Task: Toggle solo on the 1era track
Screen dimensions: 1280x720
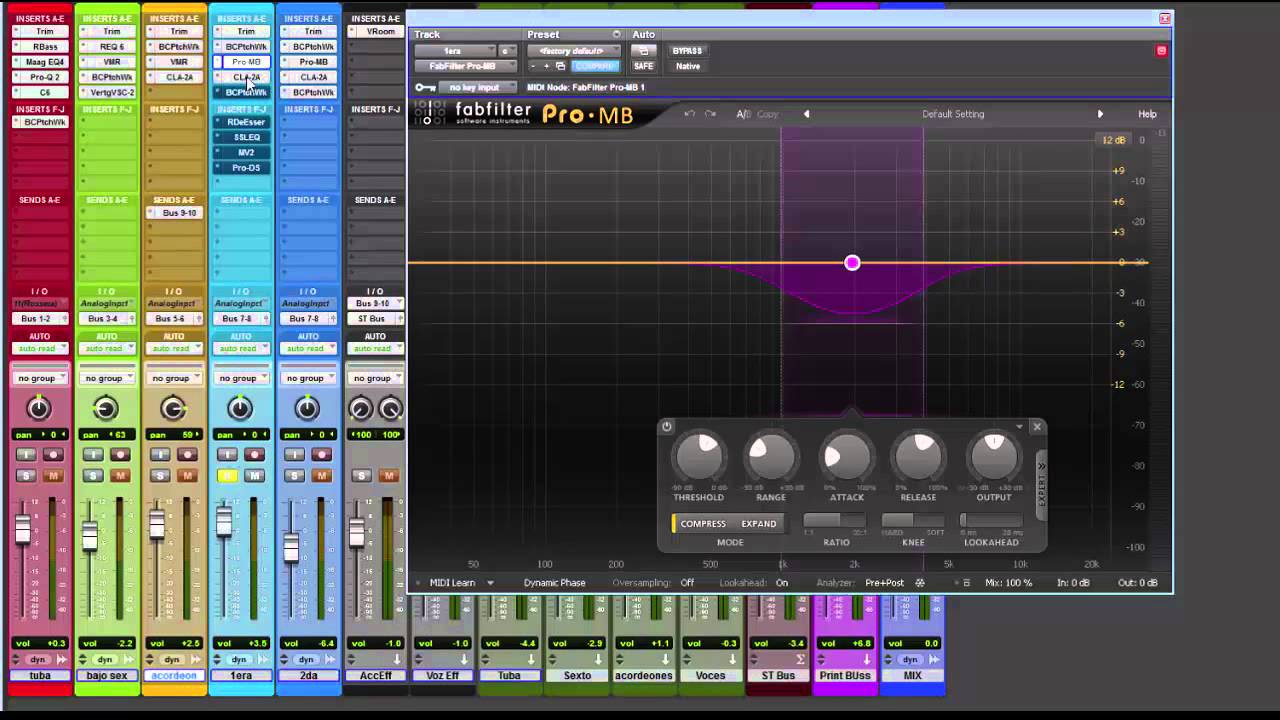Action: click(227, 475)
